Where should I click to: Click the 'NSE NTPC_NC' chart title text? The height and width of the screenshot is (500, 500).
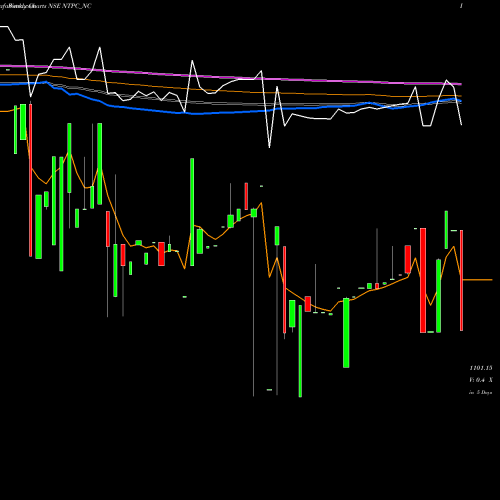tap(70, 6)
